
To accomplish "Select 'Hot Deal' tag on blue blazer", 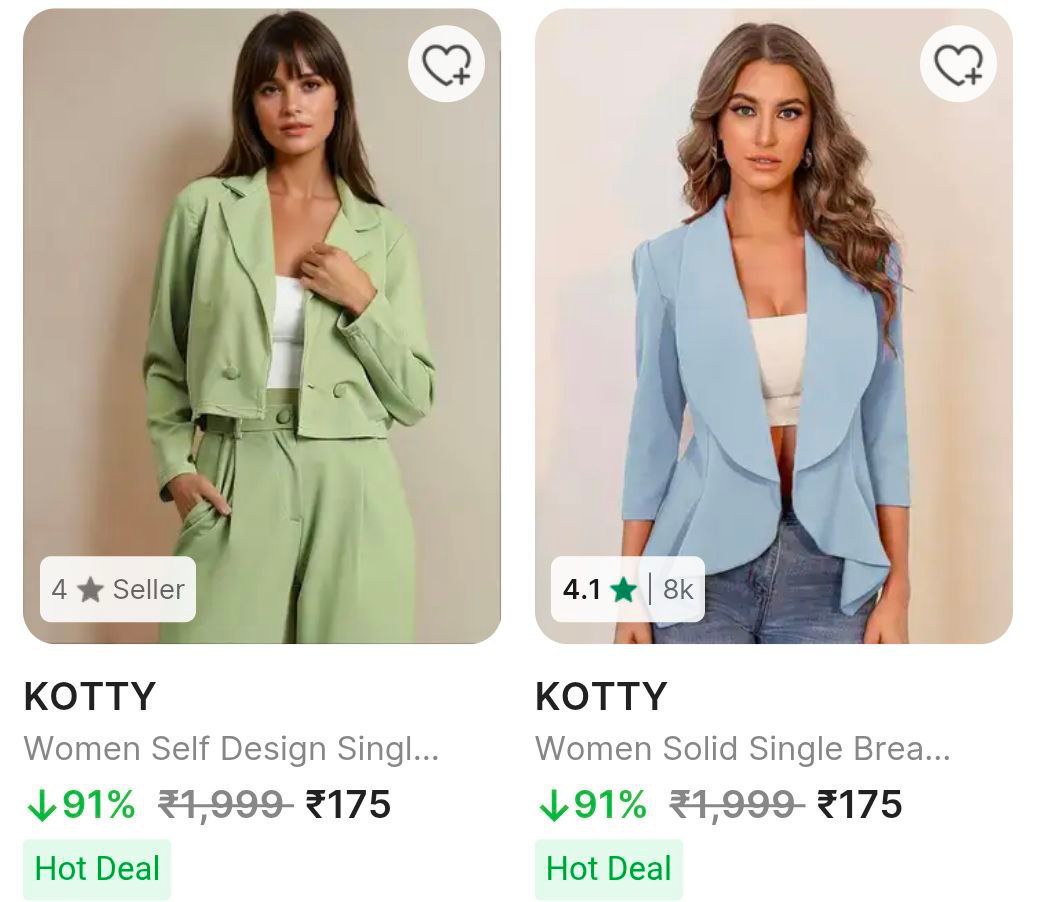I will [609, 868].
